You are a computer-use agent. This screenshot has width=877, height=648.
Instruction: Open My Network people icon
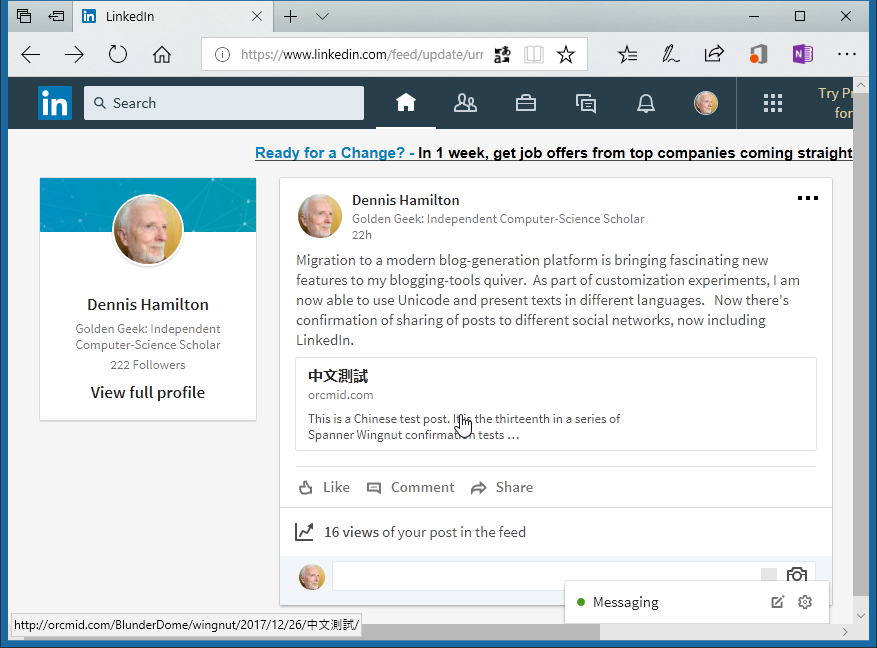tap(465, 103)
